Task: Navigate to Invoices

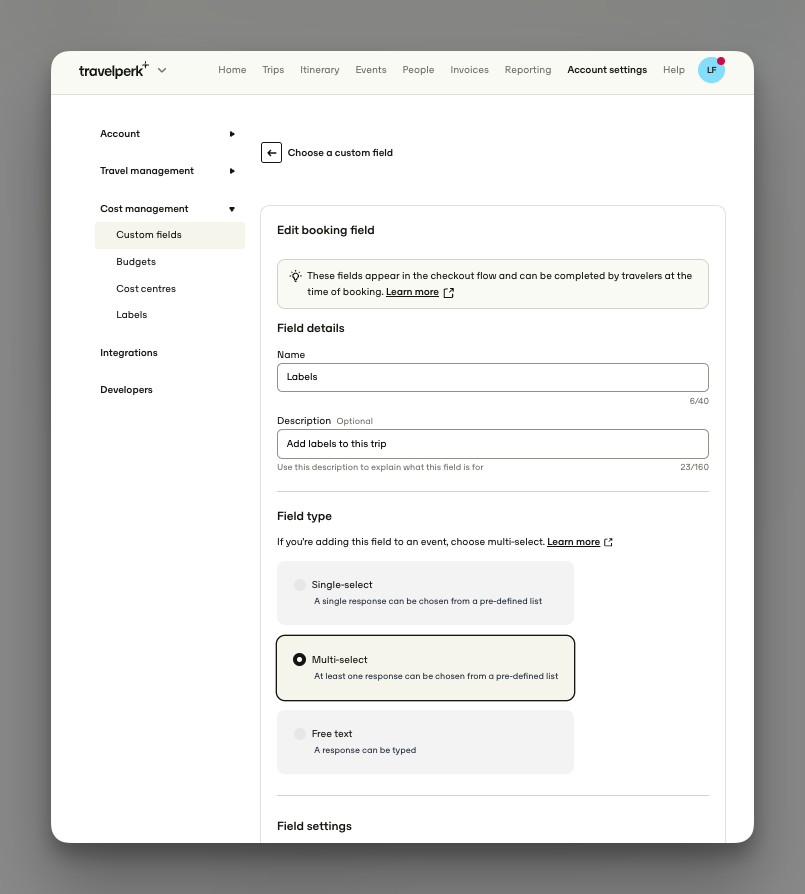Action: pos(469,70)
